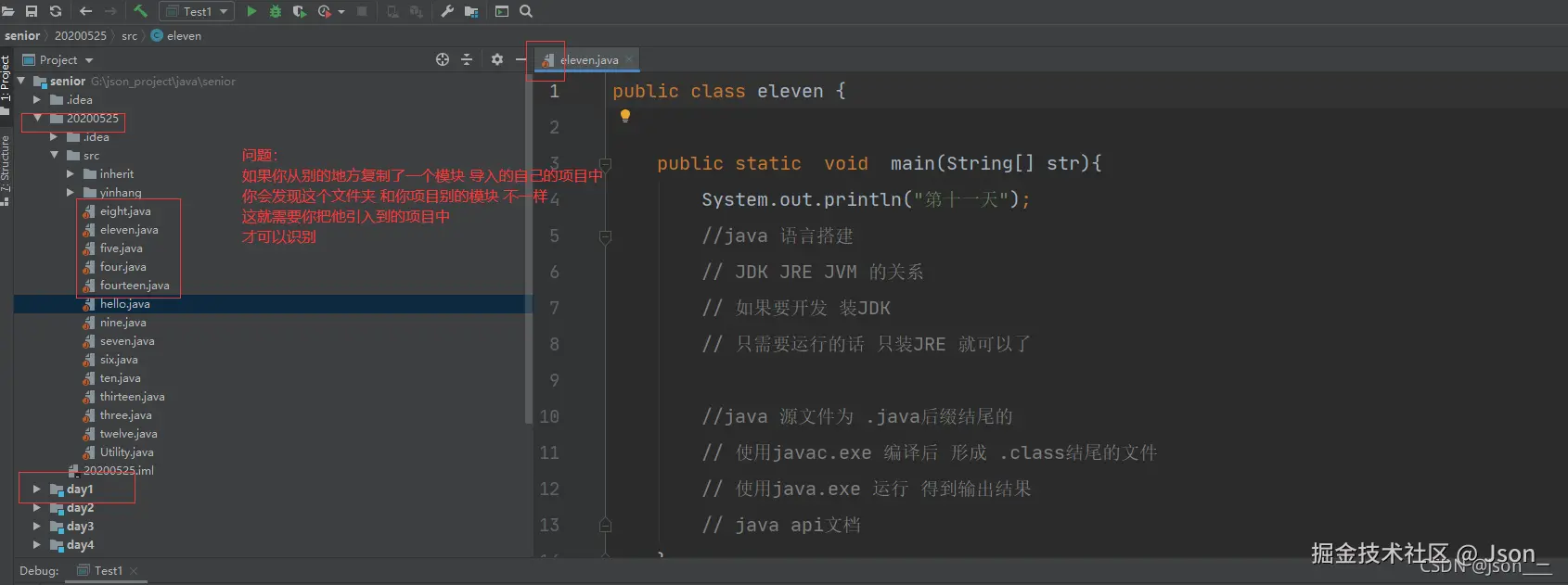Expand the day3 module arrow
The height and width of the screenshot is (585, 1568).
[37, 527]
